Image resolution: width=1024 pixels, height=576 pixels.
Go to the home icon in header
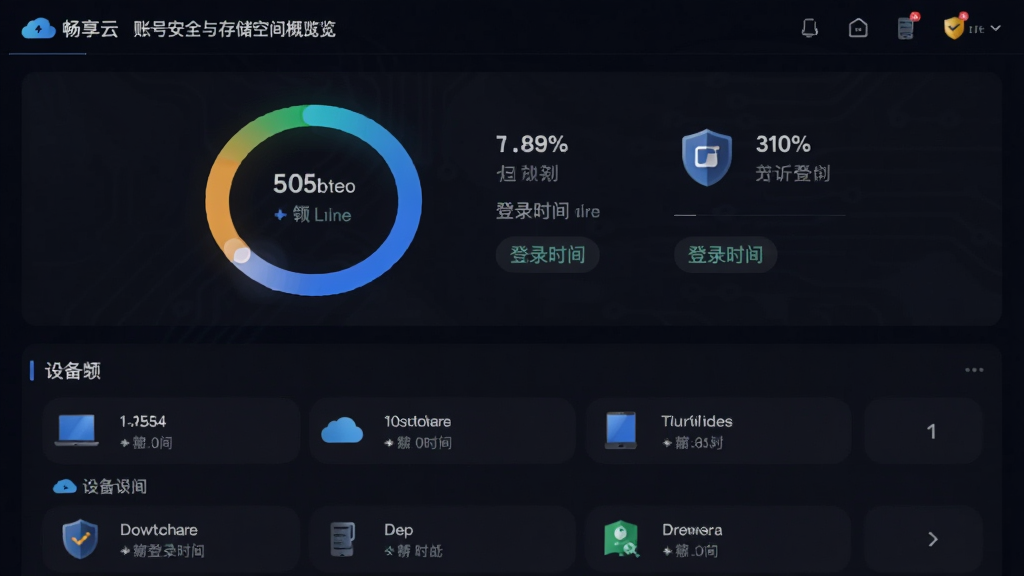click(858, 28)
